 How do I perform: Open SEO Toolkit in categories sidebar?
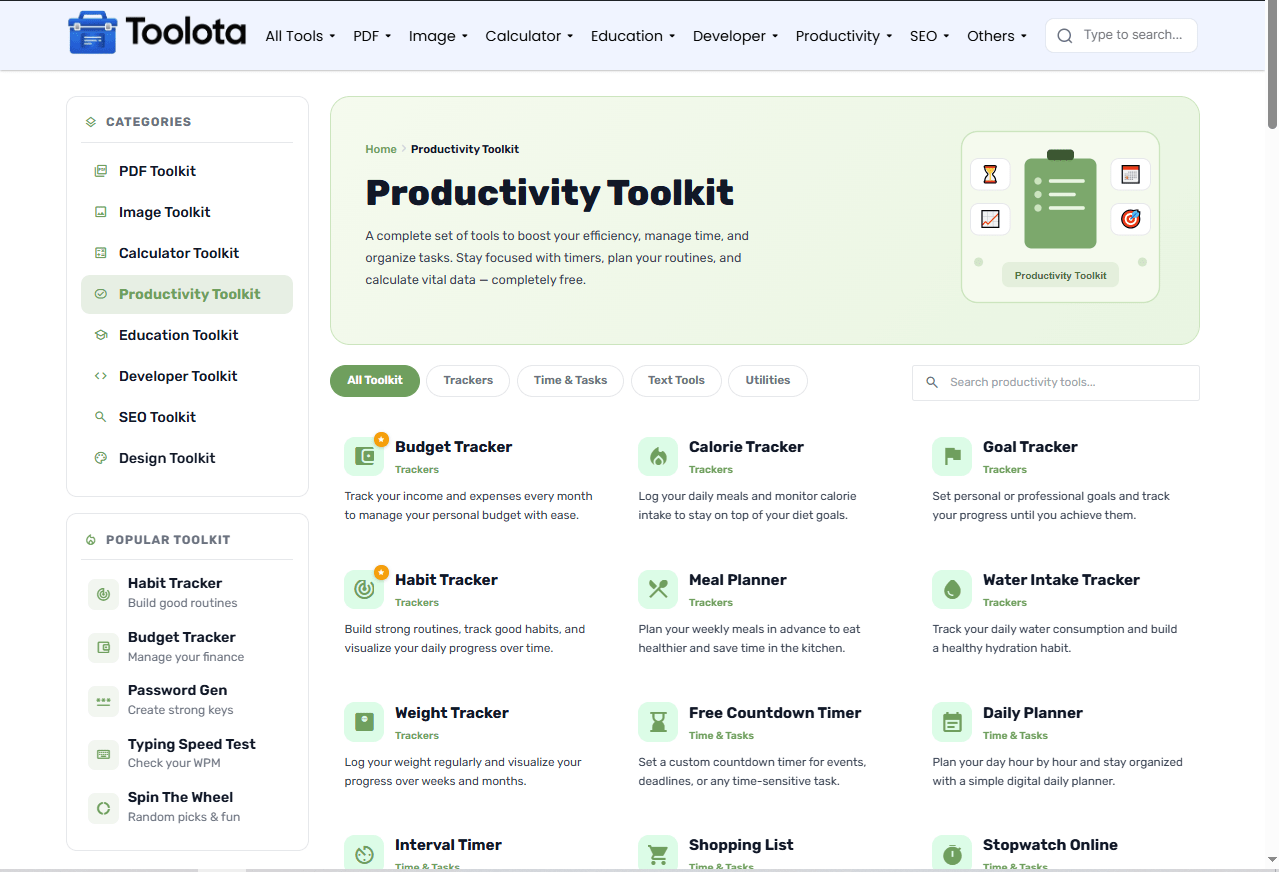point(187,417)
